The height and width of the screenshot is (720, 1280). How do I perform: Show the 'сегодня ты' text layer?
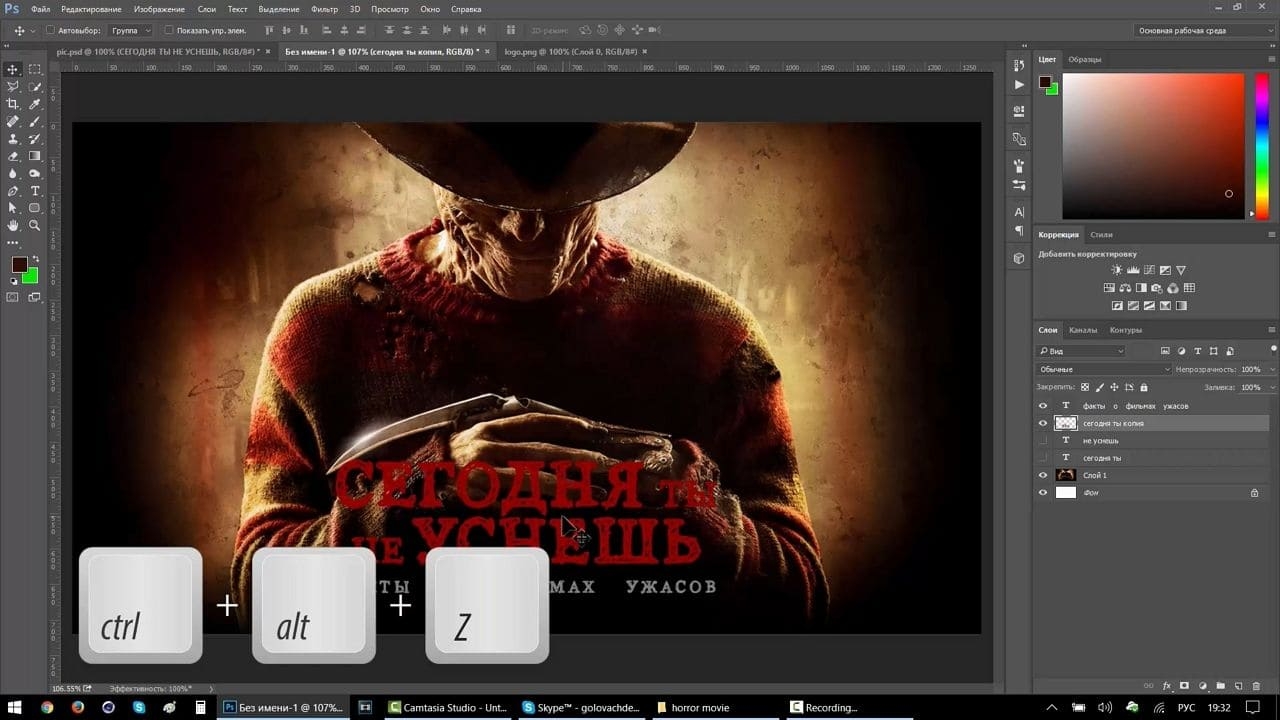[1043, 458]
